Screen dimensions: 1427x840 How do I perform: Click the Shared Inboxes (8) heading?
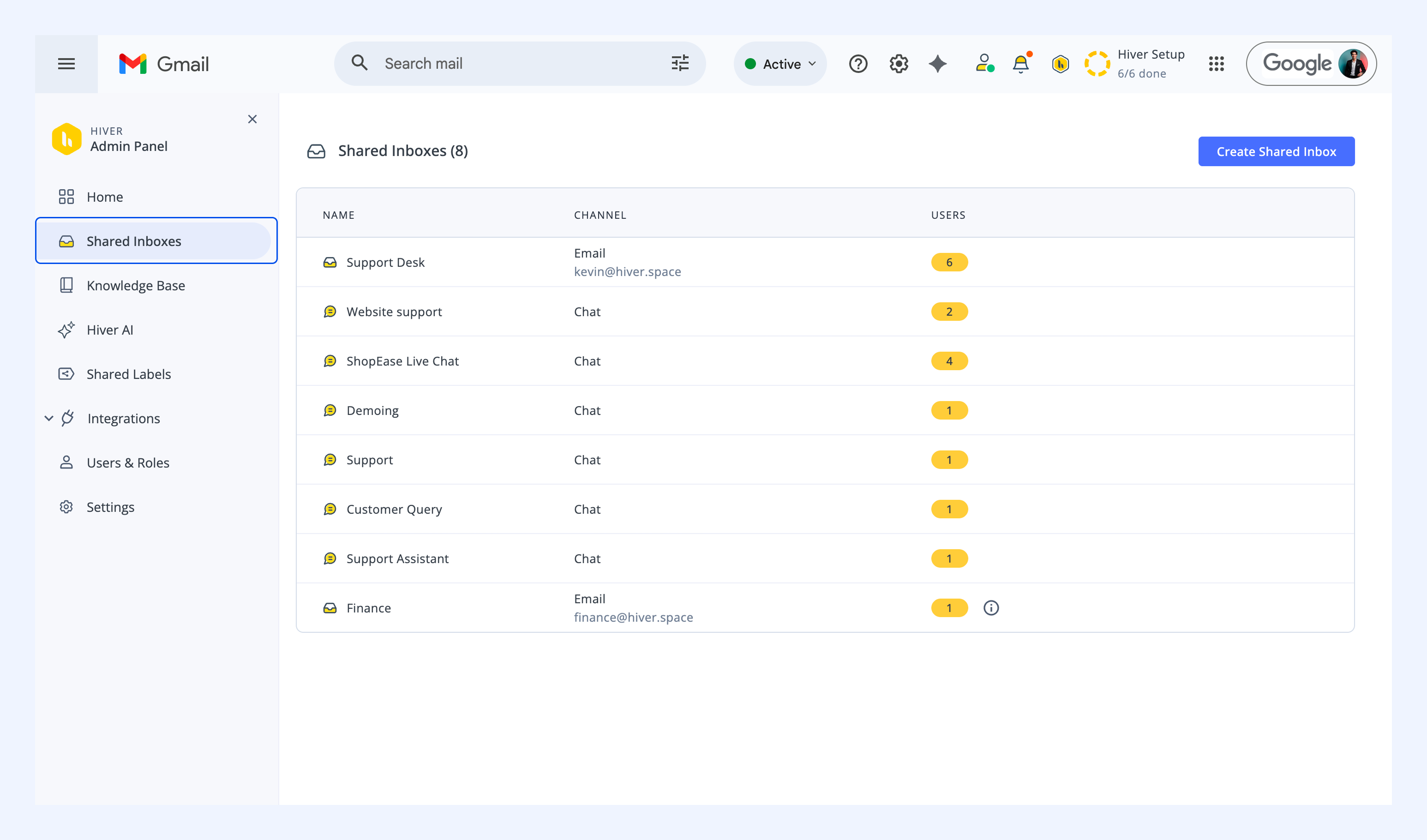pyautogui.click(x=402, y=151)
